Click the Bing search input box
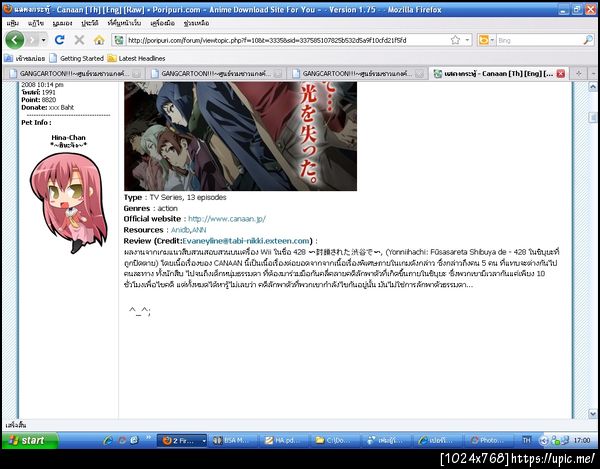The width and height of the screenshot is (600, 469). (540, 40)
